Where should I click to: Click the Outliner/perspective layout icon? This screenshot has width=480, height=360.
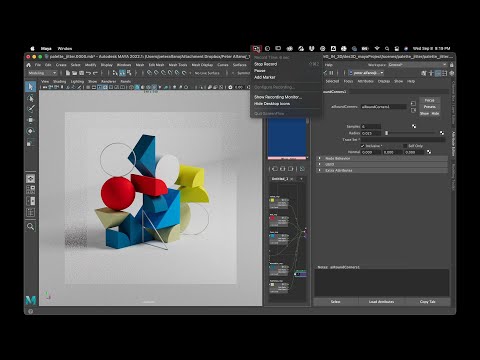30,201
